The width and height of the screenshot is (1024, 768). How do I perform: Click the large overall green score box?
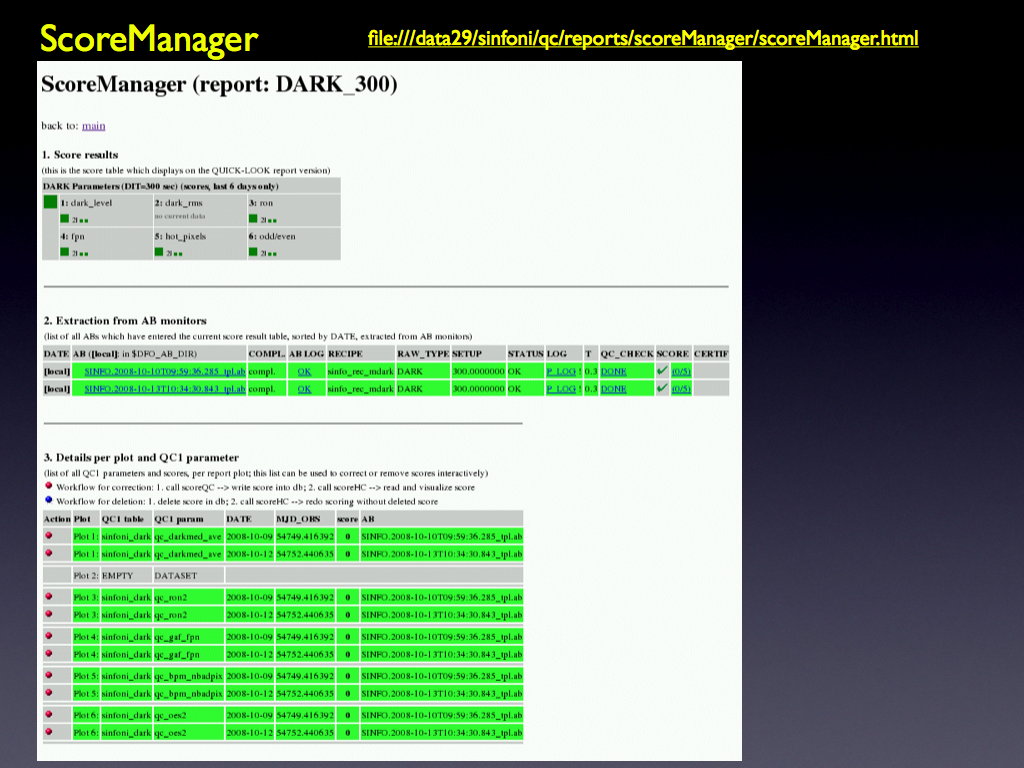click(50, 203)
